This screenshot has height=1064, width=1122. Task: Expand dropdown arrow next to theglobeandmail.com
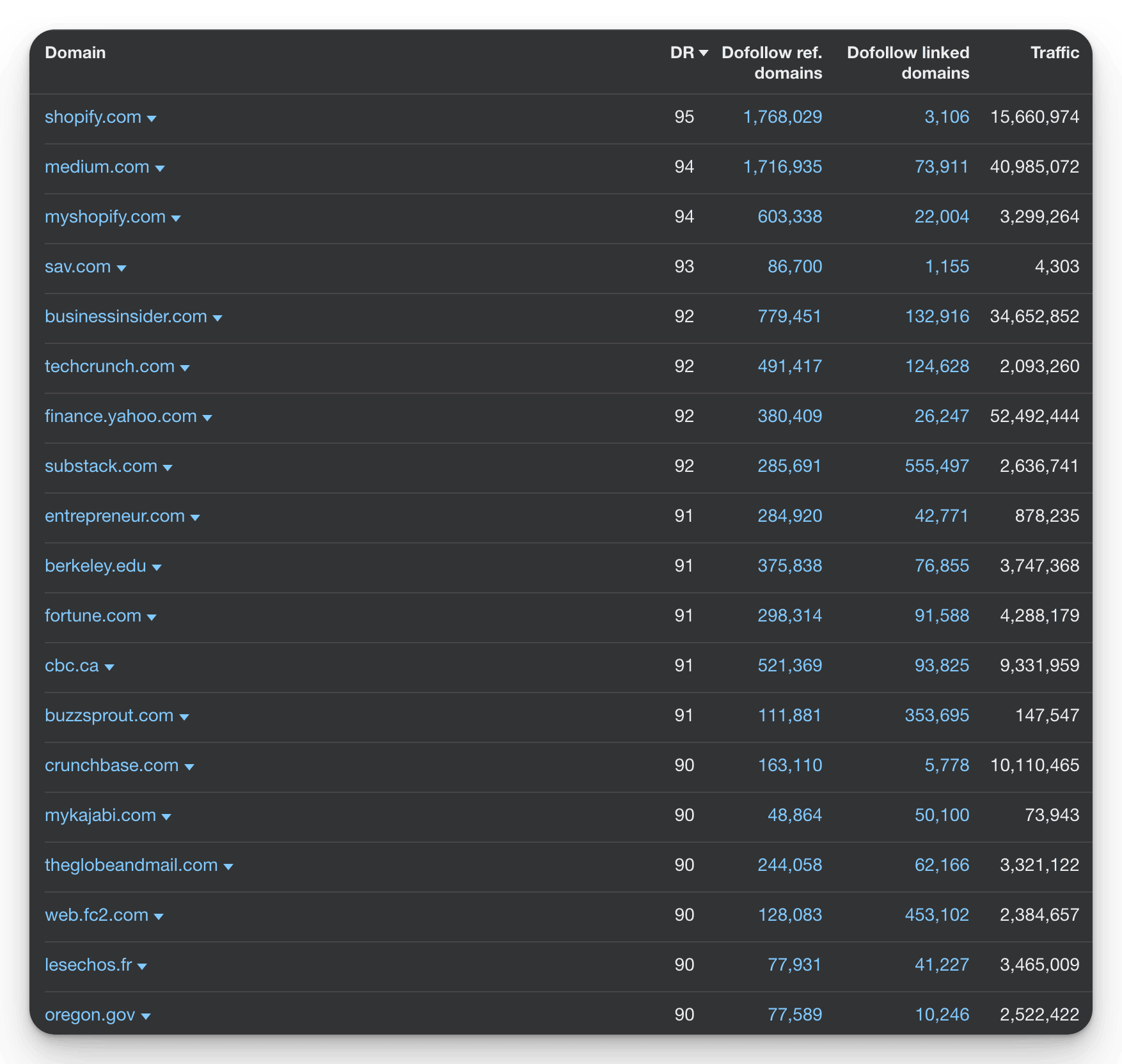[x=228, y=867]
